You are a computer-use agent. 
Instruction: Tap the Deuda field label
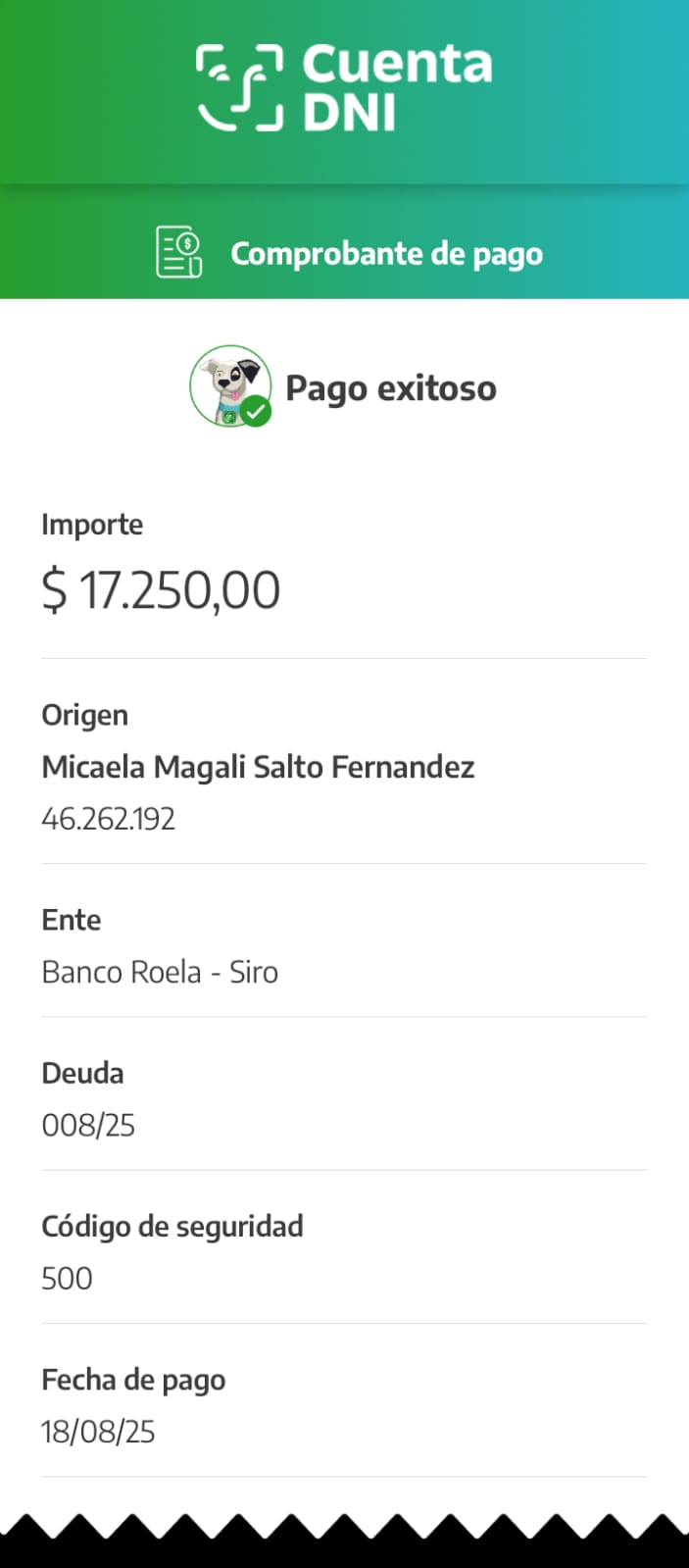click(82, 1073)
